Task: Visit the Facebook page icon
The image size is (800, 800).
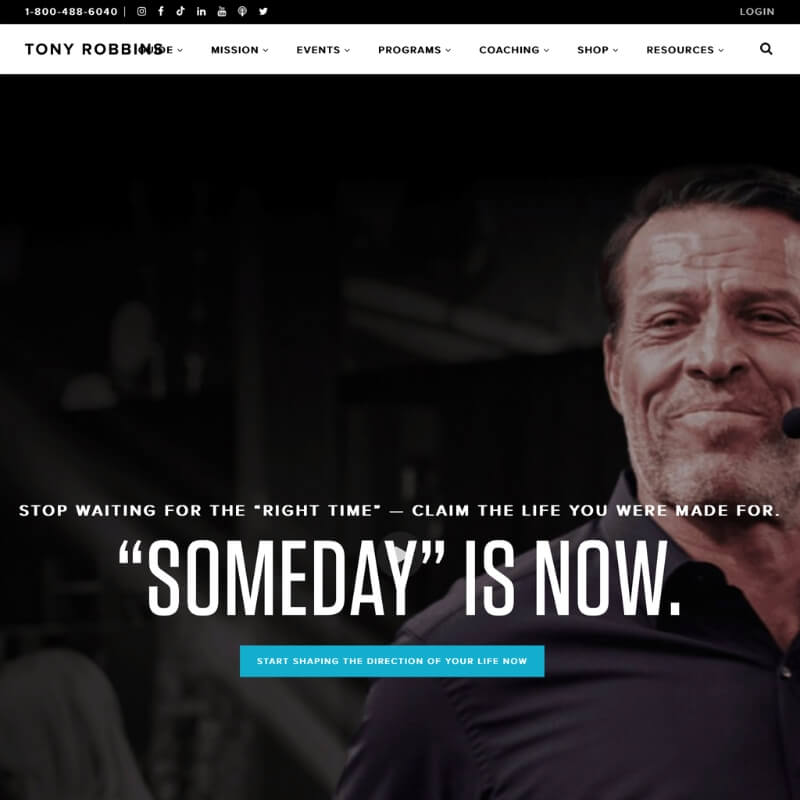Action: (x=161, y=11)
